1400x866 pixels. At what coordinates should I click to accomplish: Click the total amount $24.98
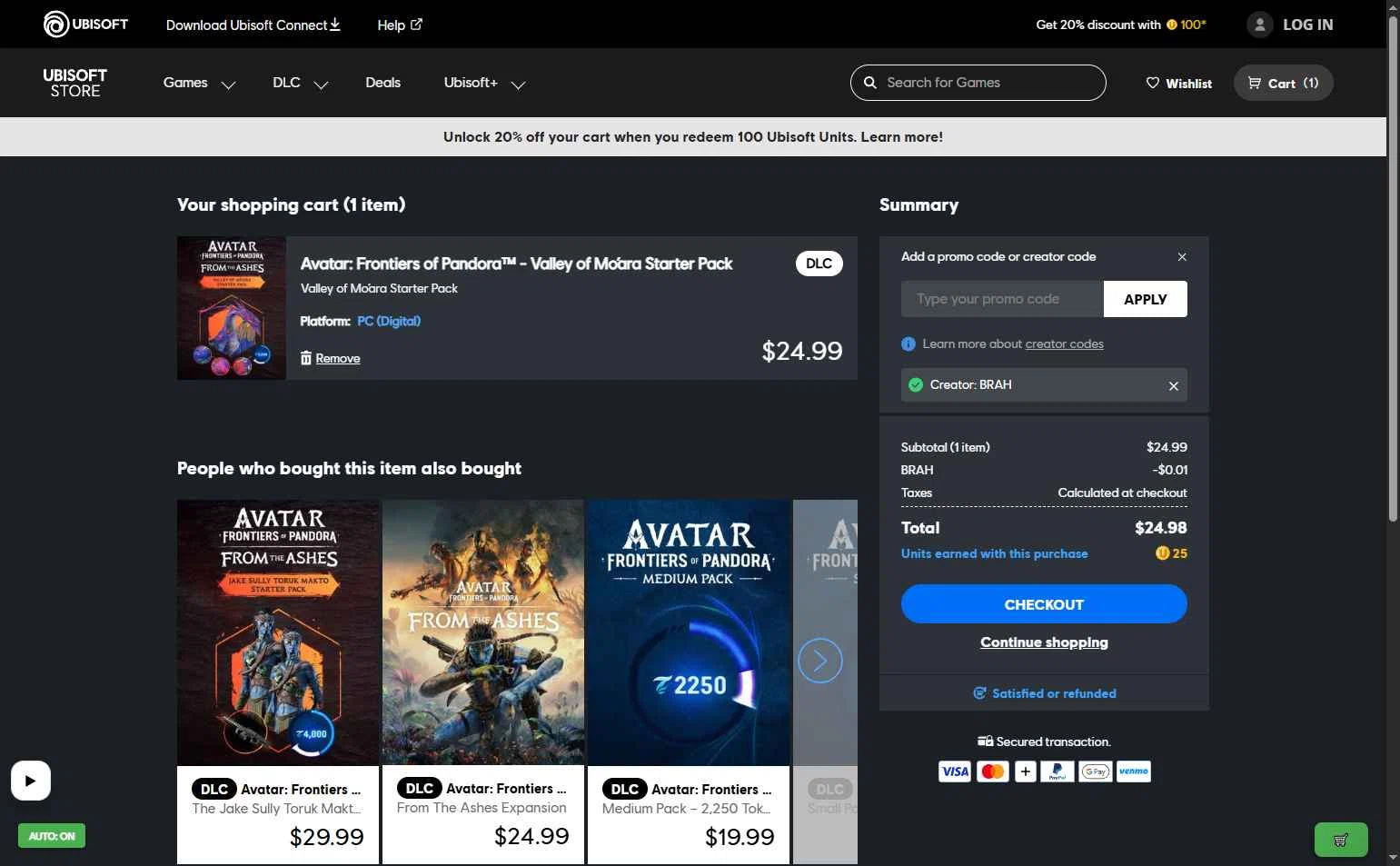click(x=1160, y=528)
